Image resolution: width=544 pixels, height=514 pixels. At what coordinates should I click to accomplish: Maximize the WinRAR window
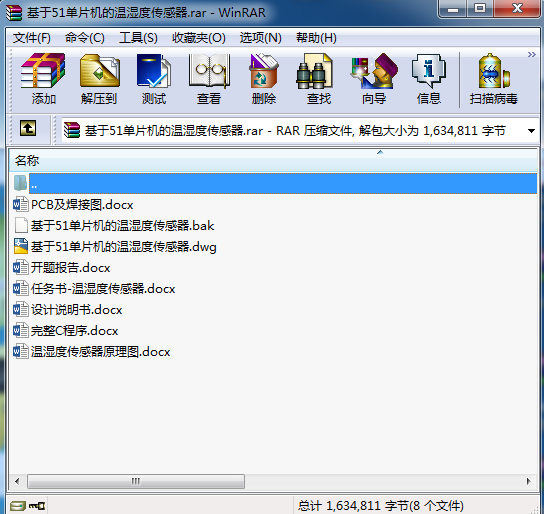click(x=480, y=8)
